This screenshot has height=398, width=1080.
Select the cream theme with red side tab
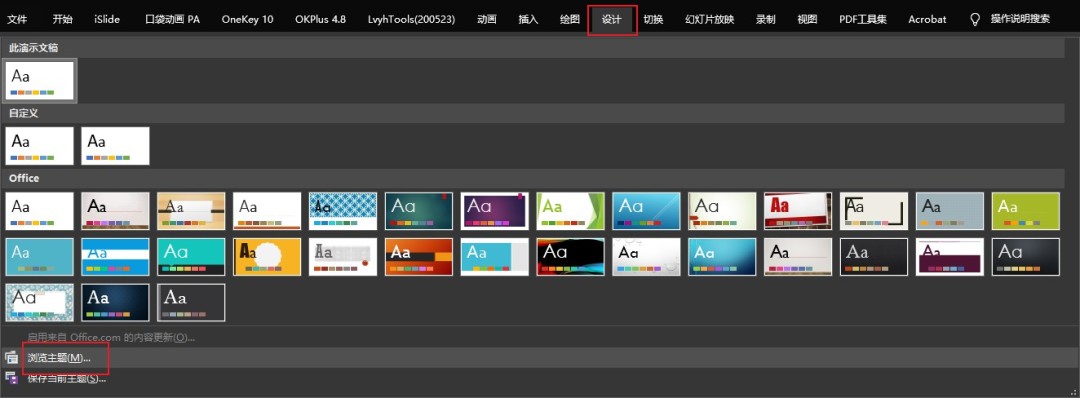722,211
